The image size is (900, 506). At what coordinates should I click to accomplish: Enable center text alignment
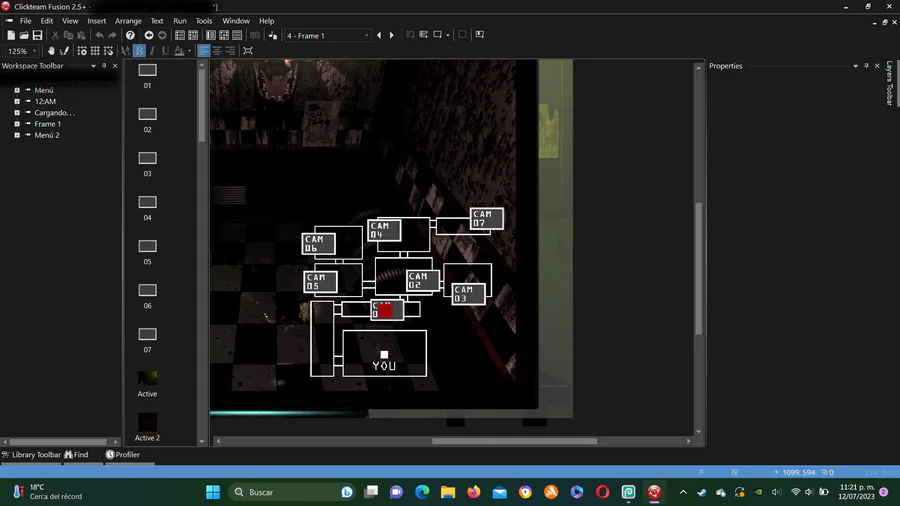pyautogui.click(x=217, y=51)
